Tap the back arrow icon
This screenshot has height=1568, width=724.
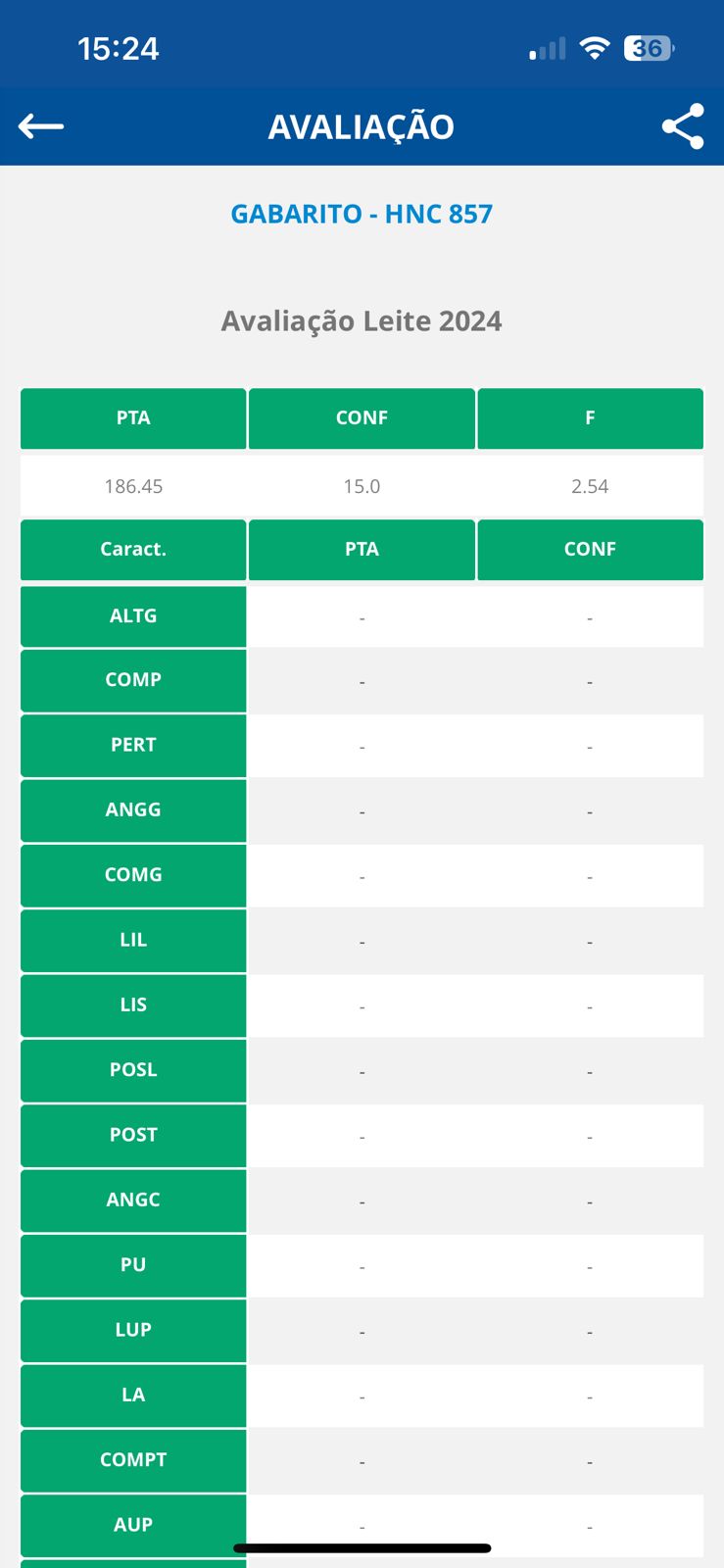tap(41, 126)
